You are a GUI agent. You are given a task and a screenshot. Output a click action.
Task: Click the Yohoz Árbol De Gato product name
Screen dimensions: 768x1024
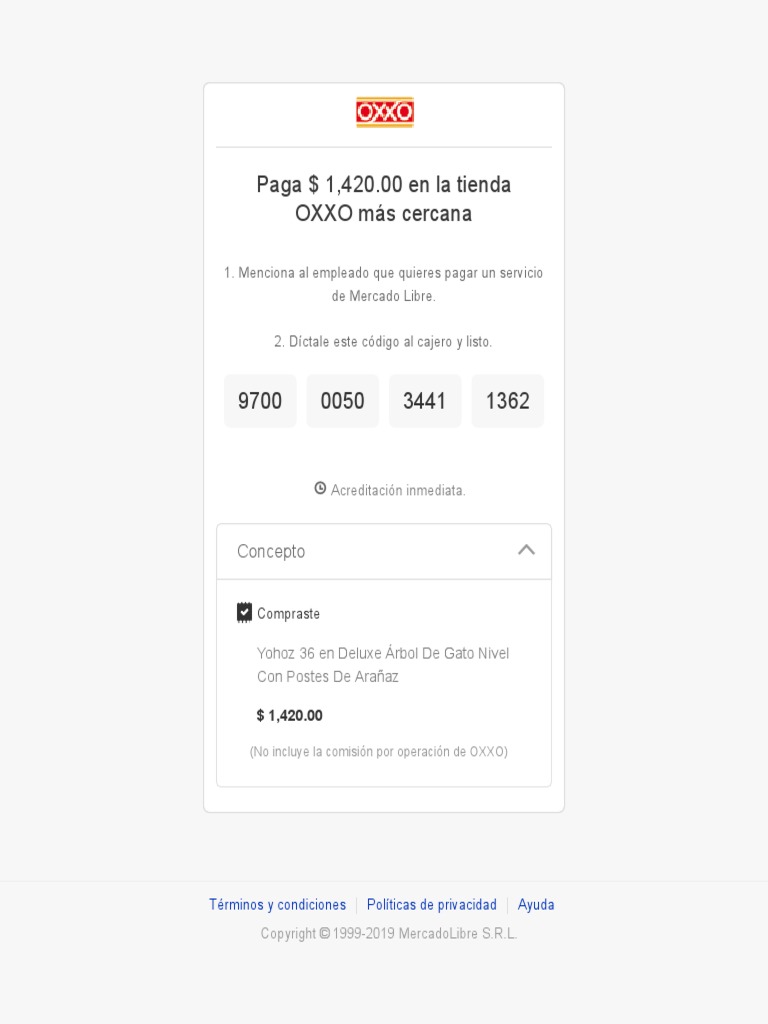(383, 665)
